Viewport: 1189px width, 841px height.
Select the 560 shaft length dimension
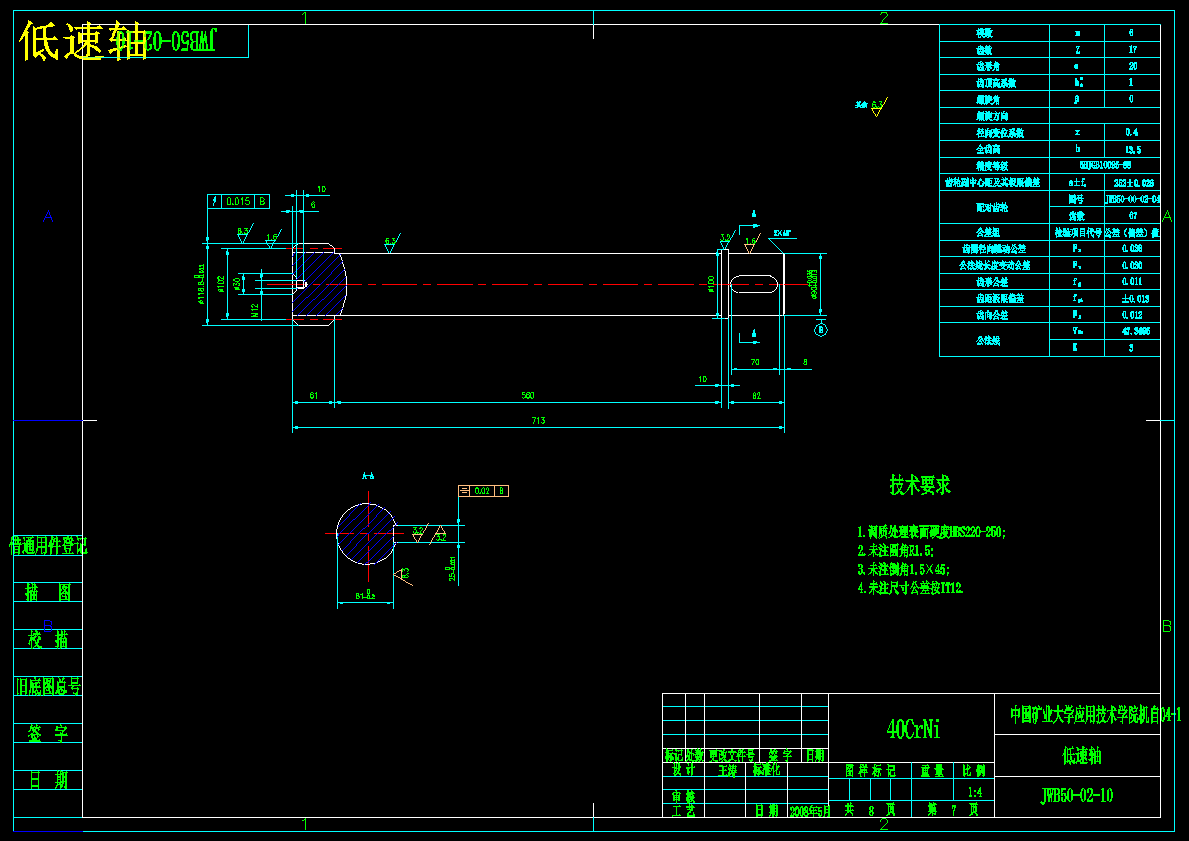[528, 395]
